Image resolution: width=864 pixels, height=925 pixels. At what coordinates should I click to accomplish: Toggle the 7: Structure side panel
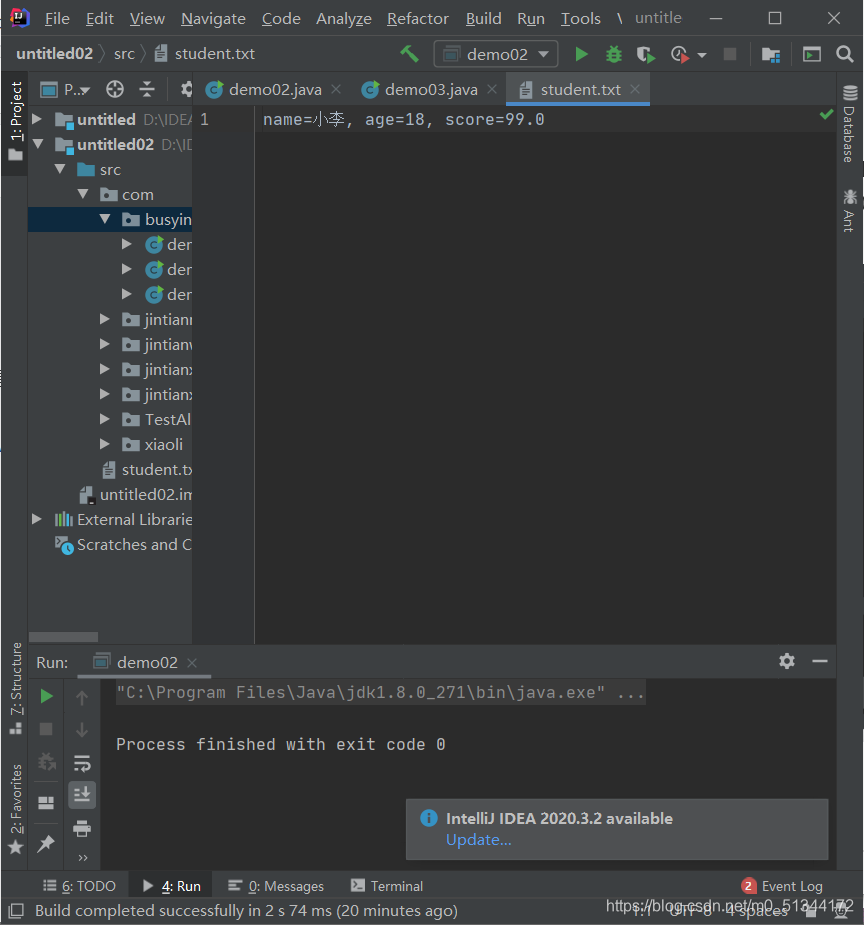tap(16, 688)
